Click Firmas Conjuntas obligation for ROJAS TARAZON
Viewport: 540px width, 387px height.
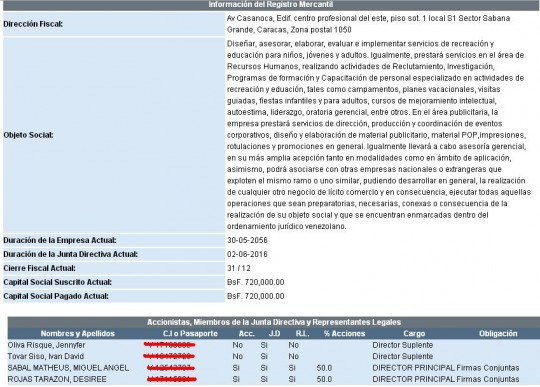[487, 379]
